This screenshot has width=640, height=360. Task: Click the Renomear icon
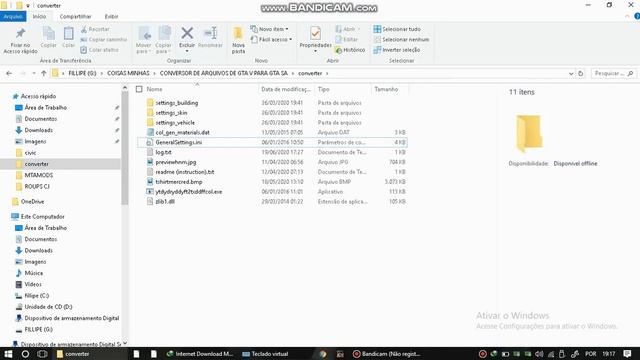(210, 33)
